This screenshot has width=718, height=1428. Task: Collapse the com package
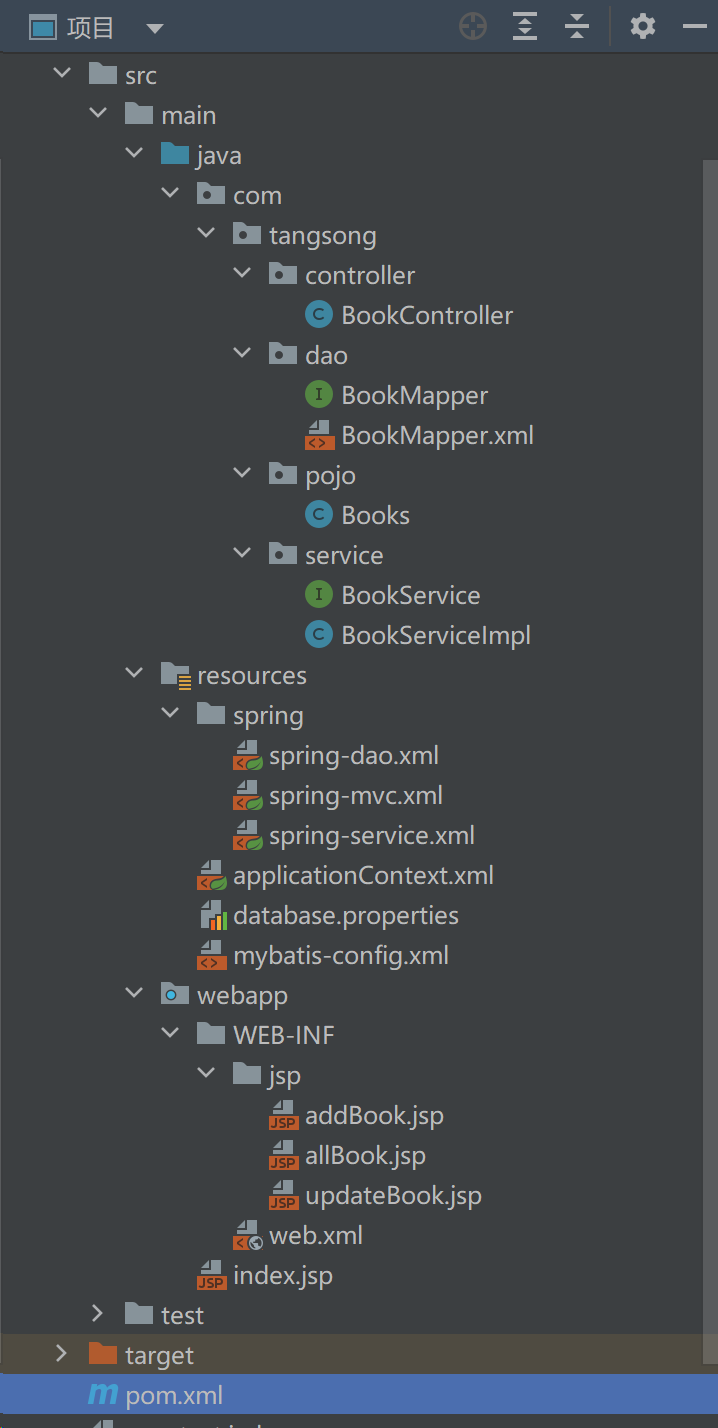click(170, 195)
